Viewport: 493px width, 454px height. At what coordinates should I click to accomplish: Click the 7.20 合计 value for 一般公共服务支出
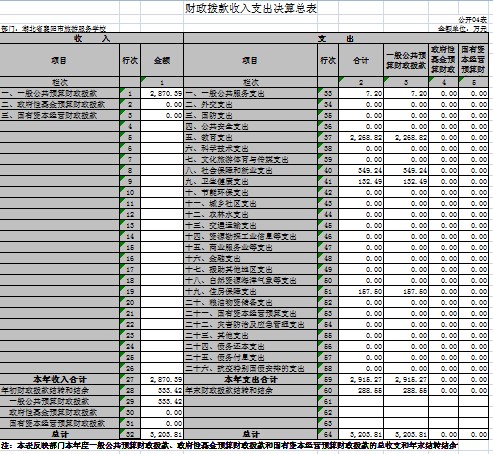tap(361, 93)
